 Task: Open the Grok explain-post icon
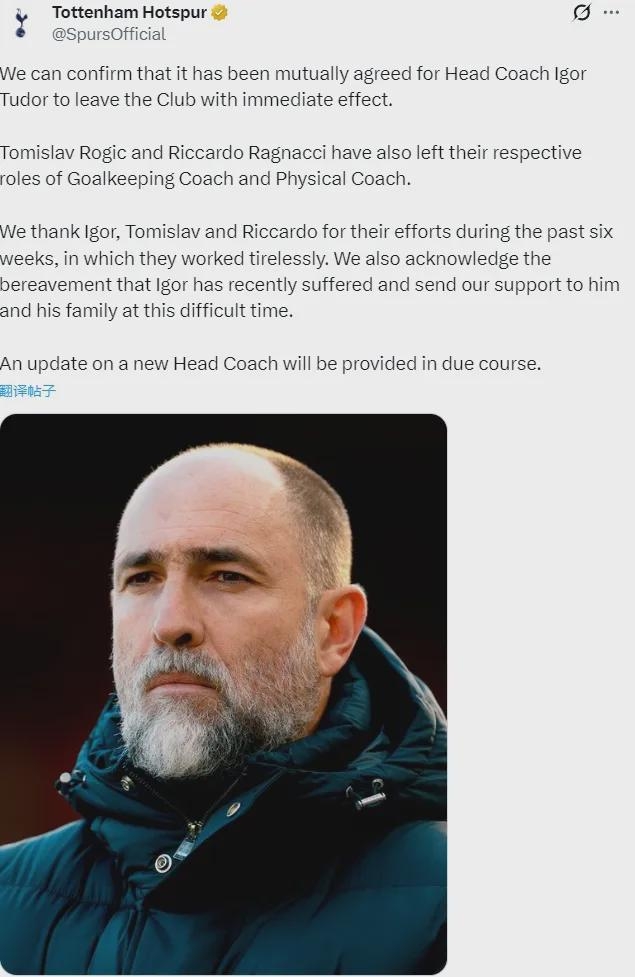pyautogui.click(x=581, y=12)
